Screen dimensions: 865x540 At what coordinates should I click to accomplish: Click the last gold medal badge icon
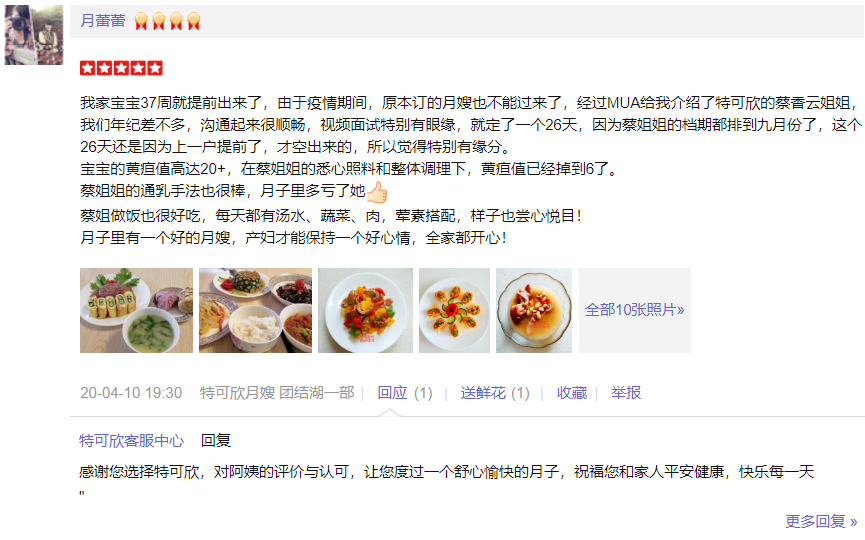pyautogui.click(x=194, y=22)
